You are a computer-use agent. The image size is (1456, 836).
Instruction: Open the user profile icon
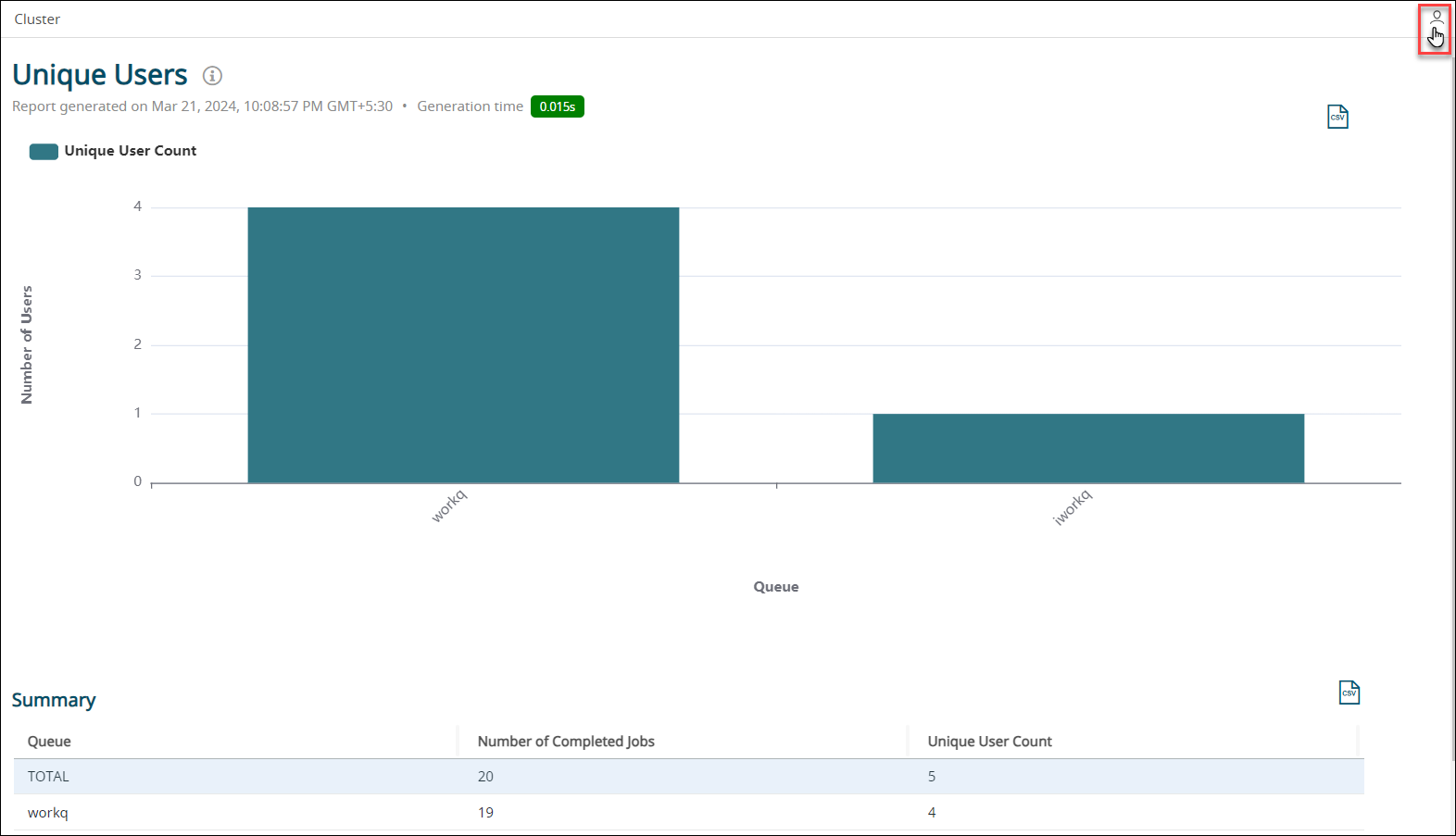pyautogui.click(x=1436, y=18)
